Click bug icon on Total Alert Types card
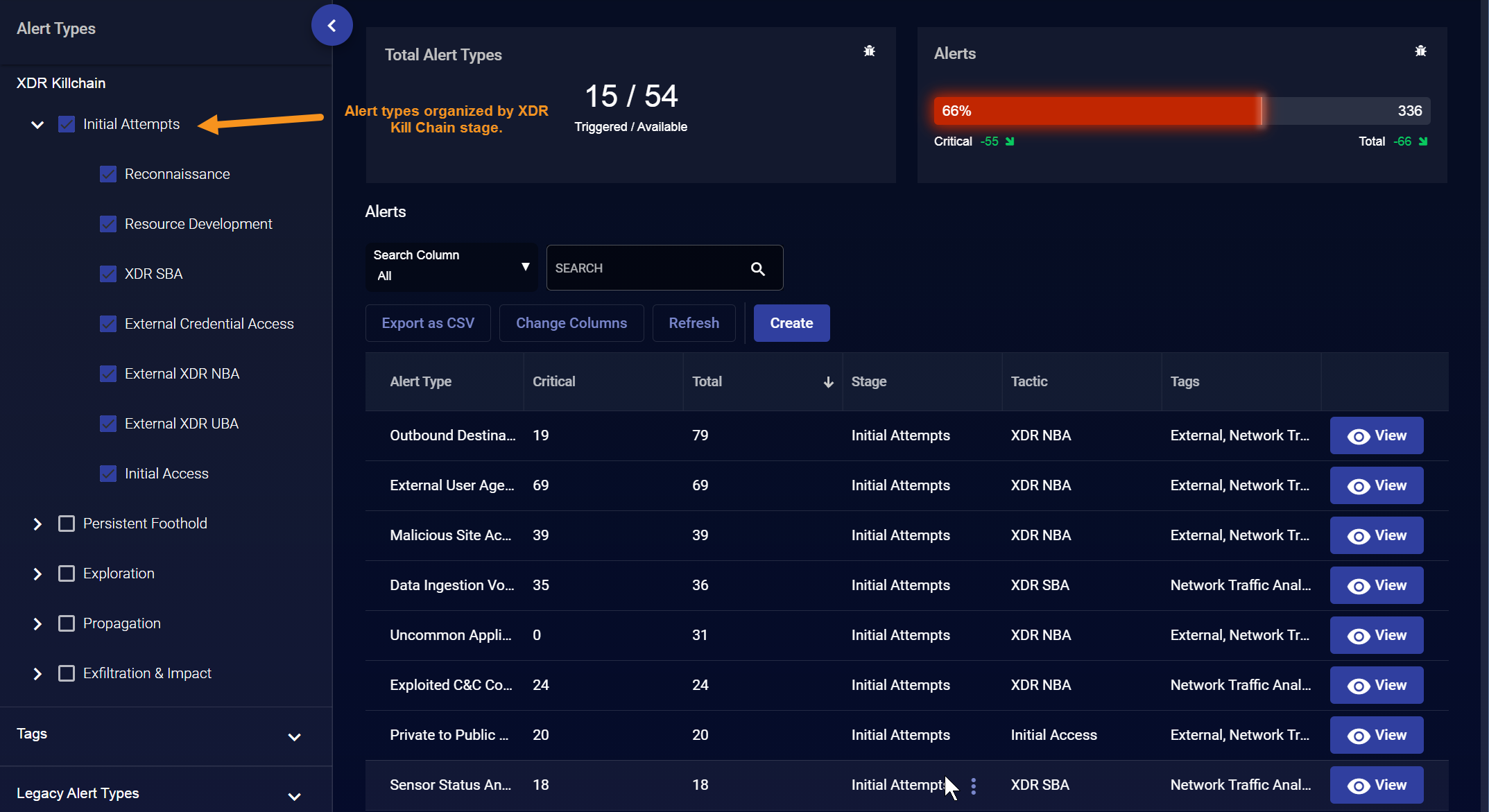 point(869,51)
